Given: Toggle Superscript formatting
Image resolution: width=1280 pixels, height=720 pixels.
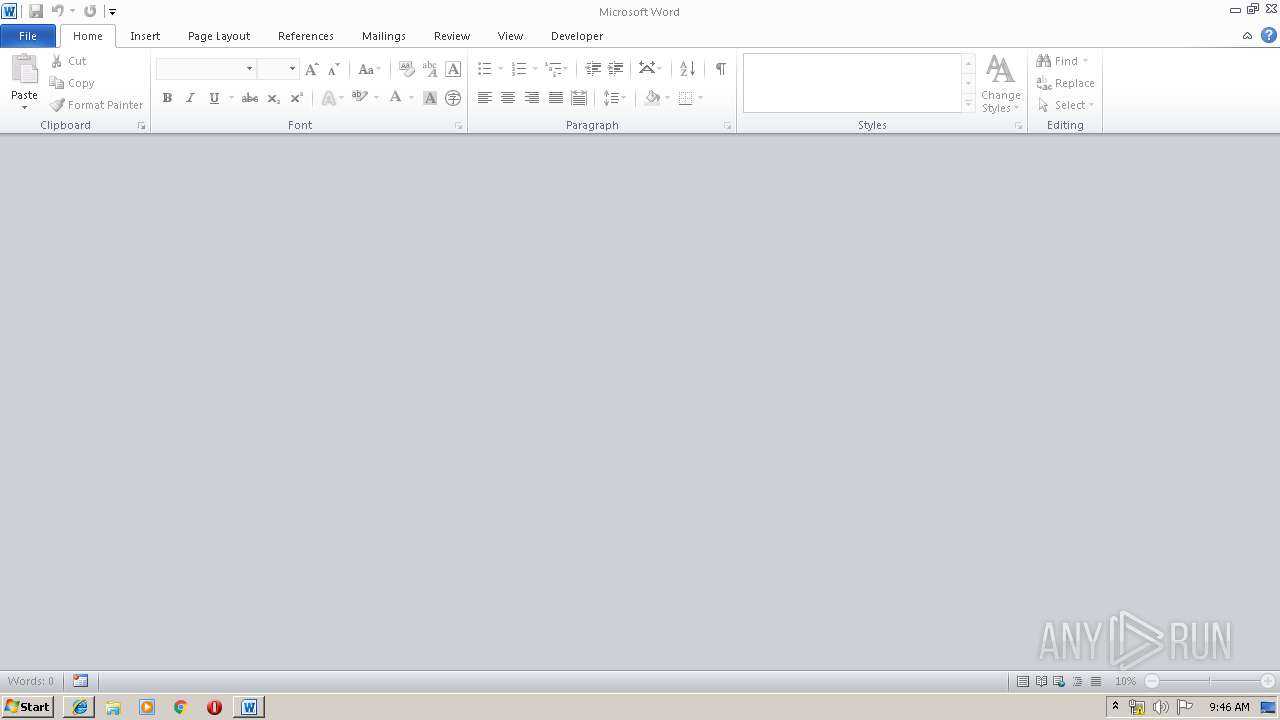Looking at the screenshot, I should tap(296, 98).
